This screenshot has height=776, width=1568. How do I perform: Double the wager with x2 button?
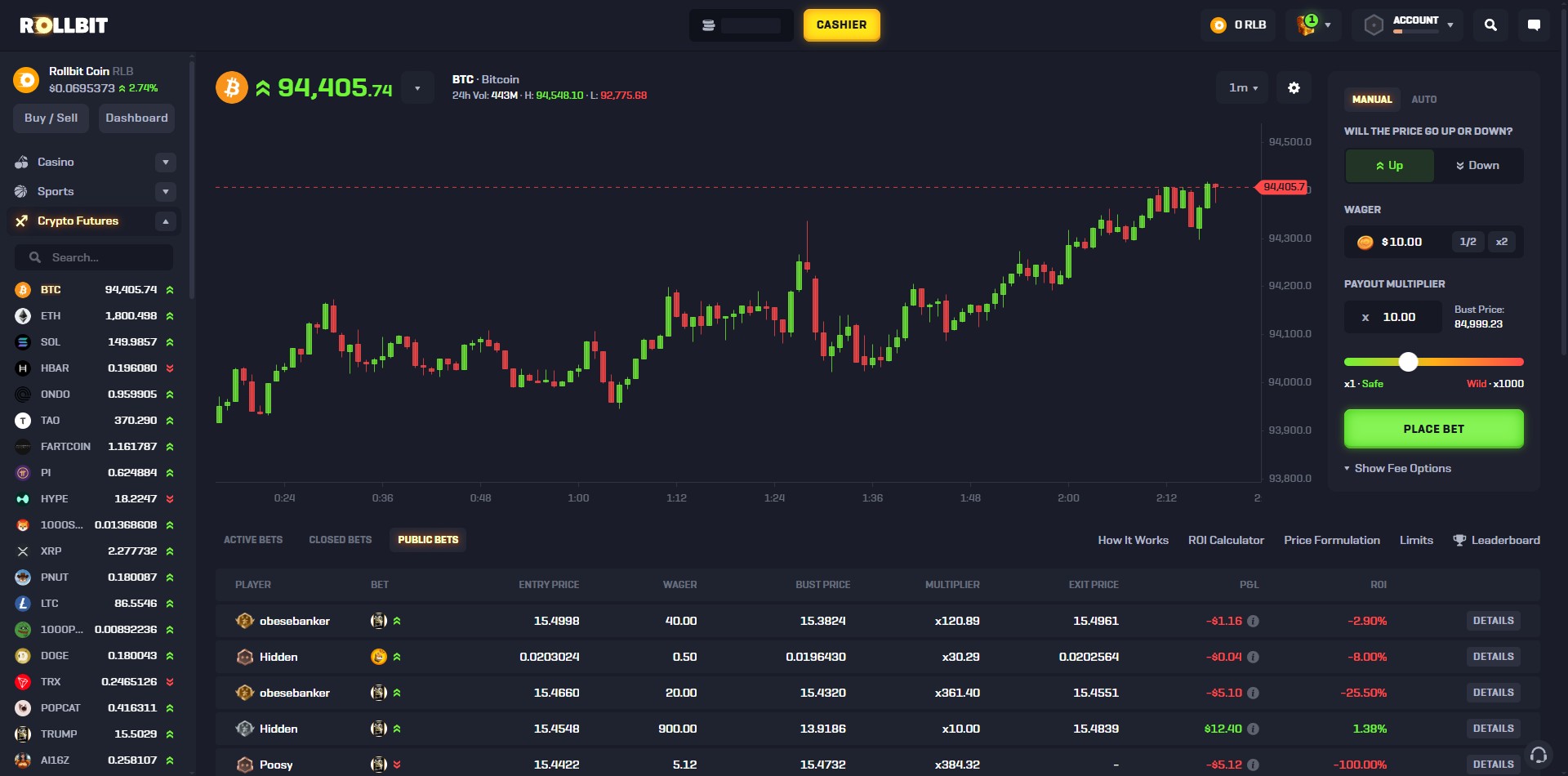coord(1501,242)
